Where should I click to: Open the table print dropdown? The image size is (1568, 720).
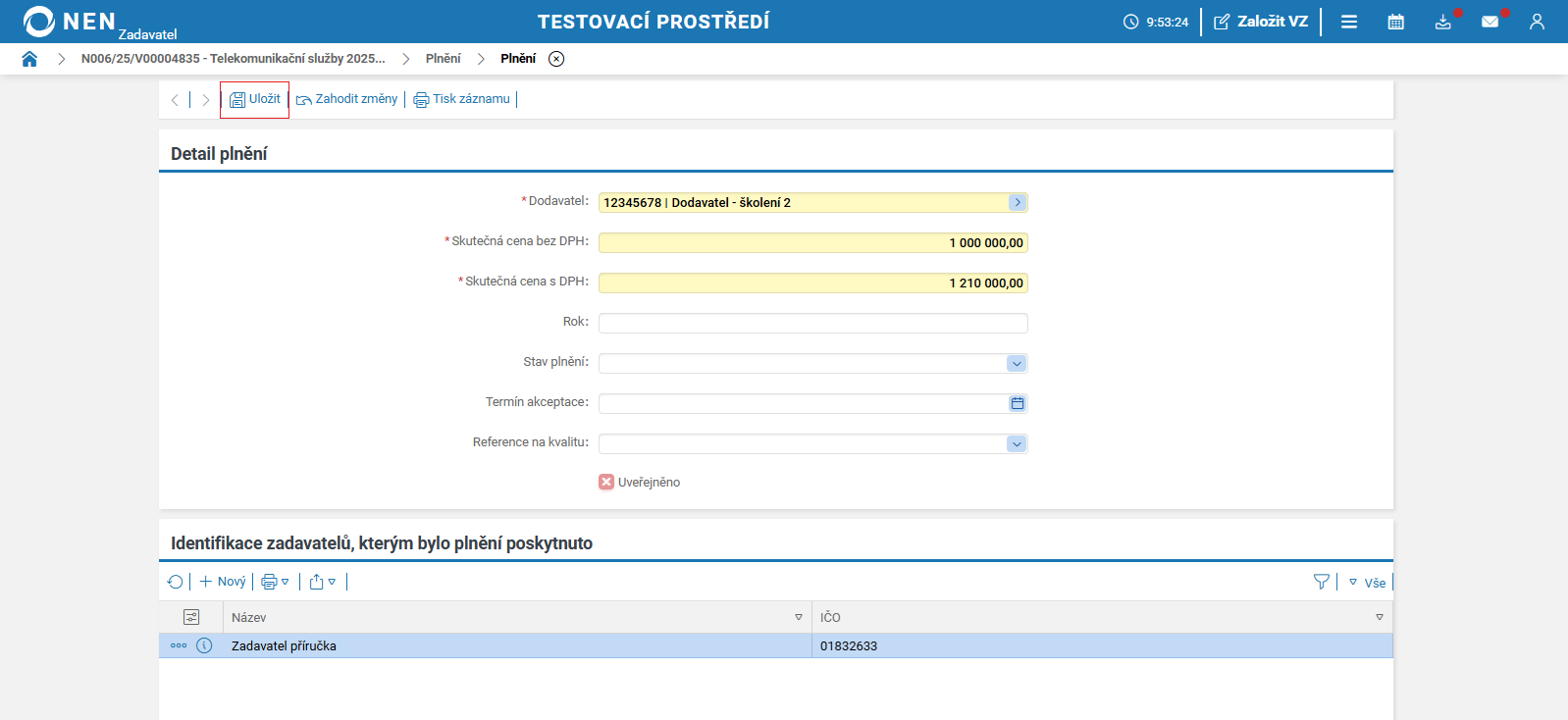[x=276, y=582]
